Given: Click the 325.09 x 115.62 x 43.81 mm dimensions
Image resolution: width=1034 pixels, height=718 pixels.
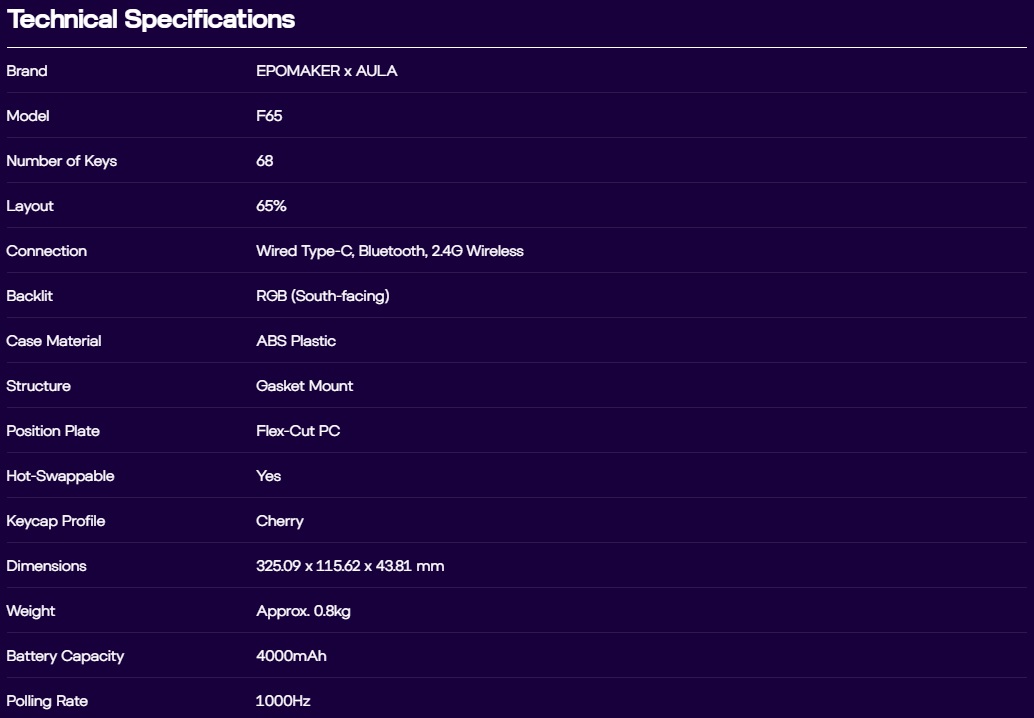Looking at the screenshot, I should [350, 566].
